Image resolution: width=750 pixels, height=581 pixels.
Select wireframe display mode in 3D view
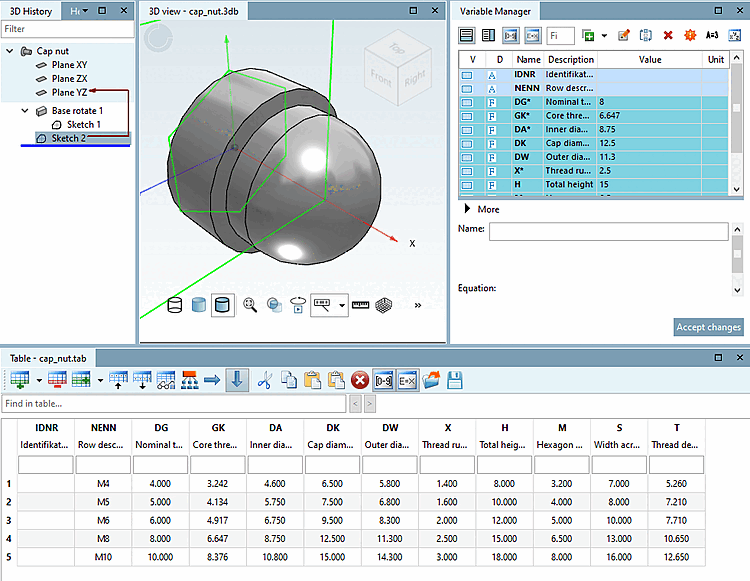(174, 305)
